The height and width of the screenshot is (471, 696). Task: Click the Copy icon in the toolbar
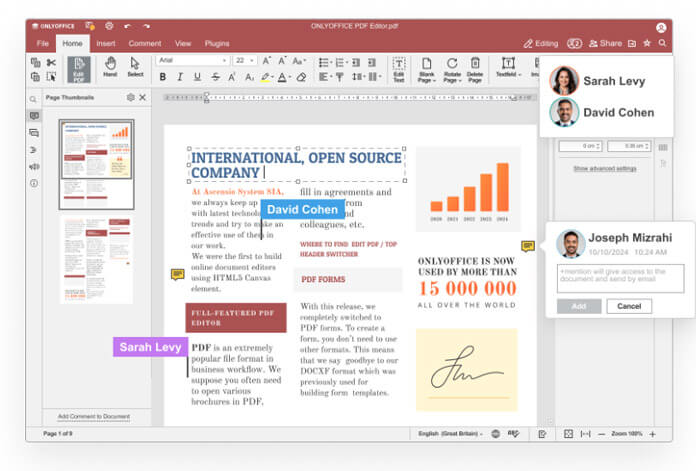click(x=36, y=63)
